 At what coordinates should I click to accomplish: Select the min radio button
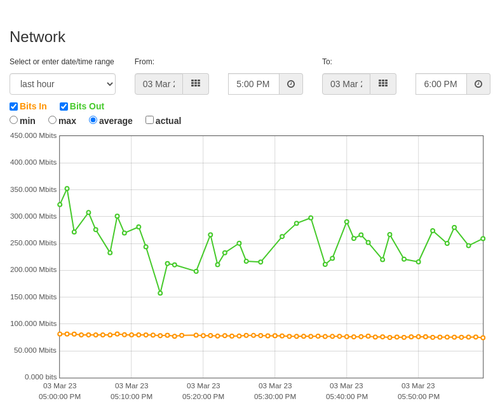point(13,120)
